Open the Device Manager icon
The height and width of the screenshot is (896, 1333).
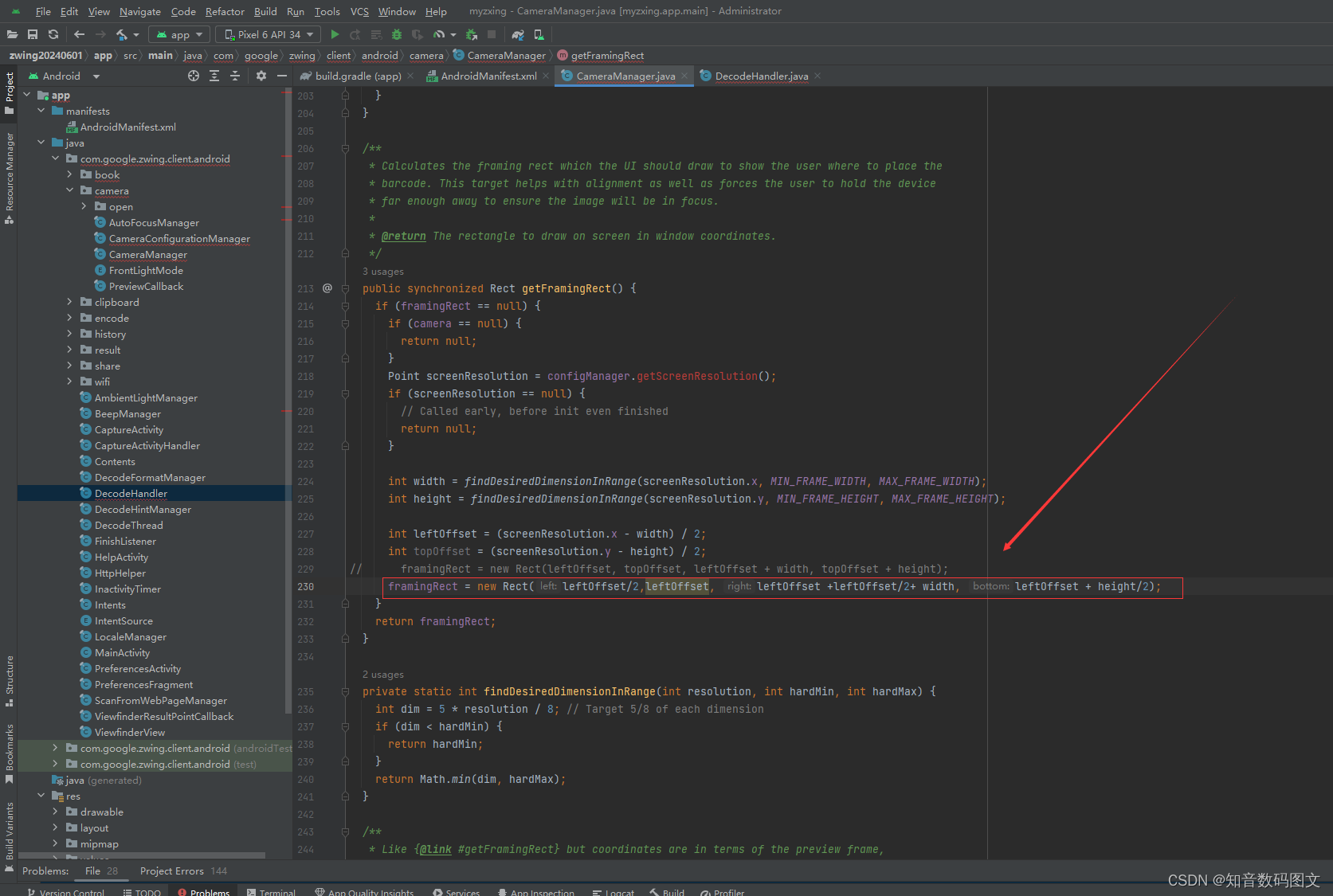539,34
